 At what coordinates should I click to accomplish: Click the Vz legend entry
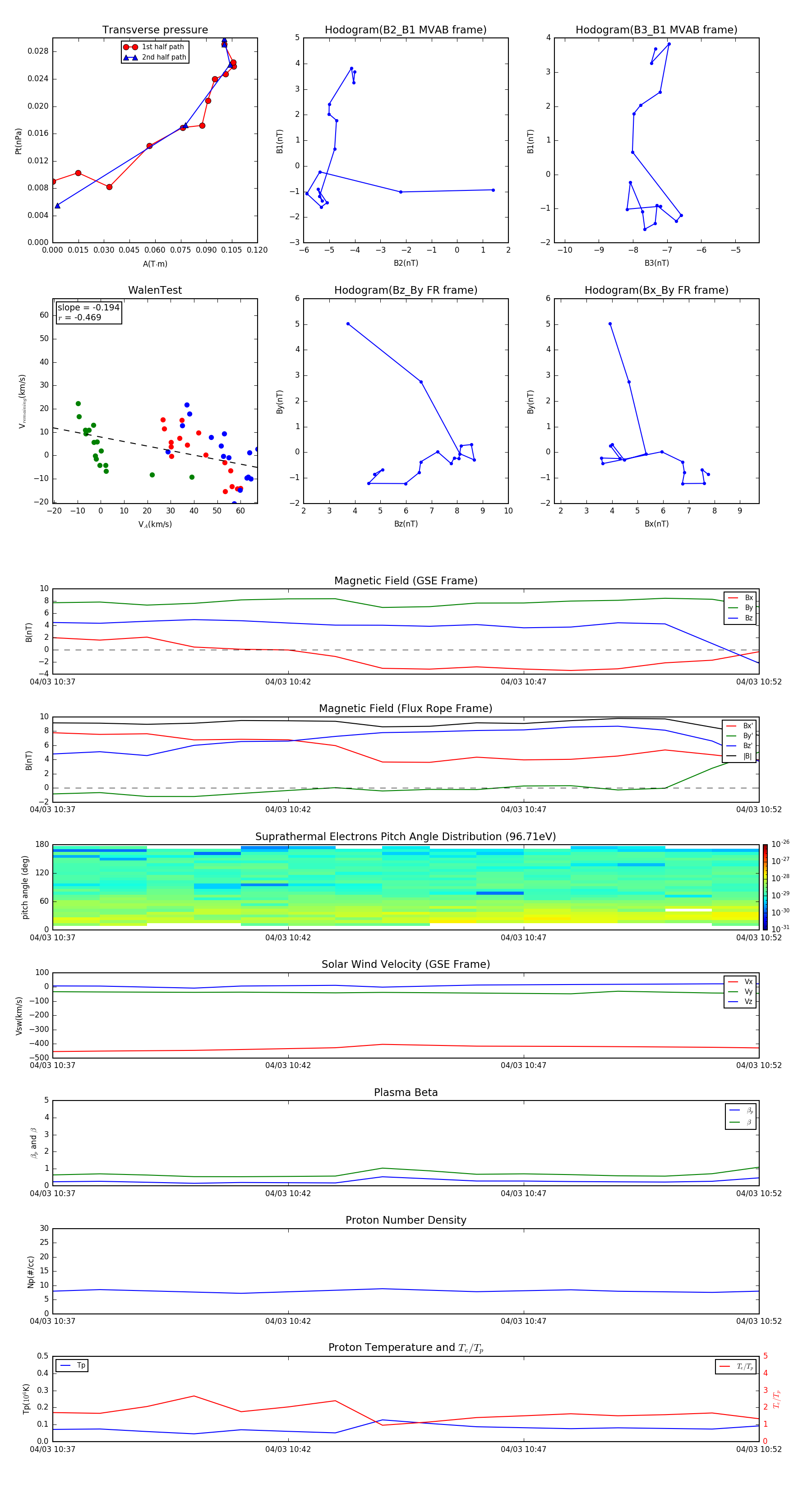point(740,1002)
